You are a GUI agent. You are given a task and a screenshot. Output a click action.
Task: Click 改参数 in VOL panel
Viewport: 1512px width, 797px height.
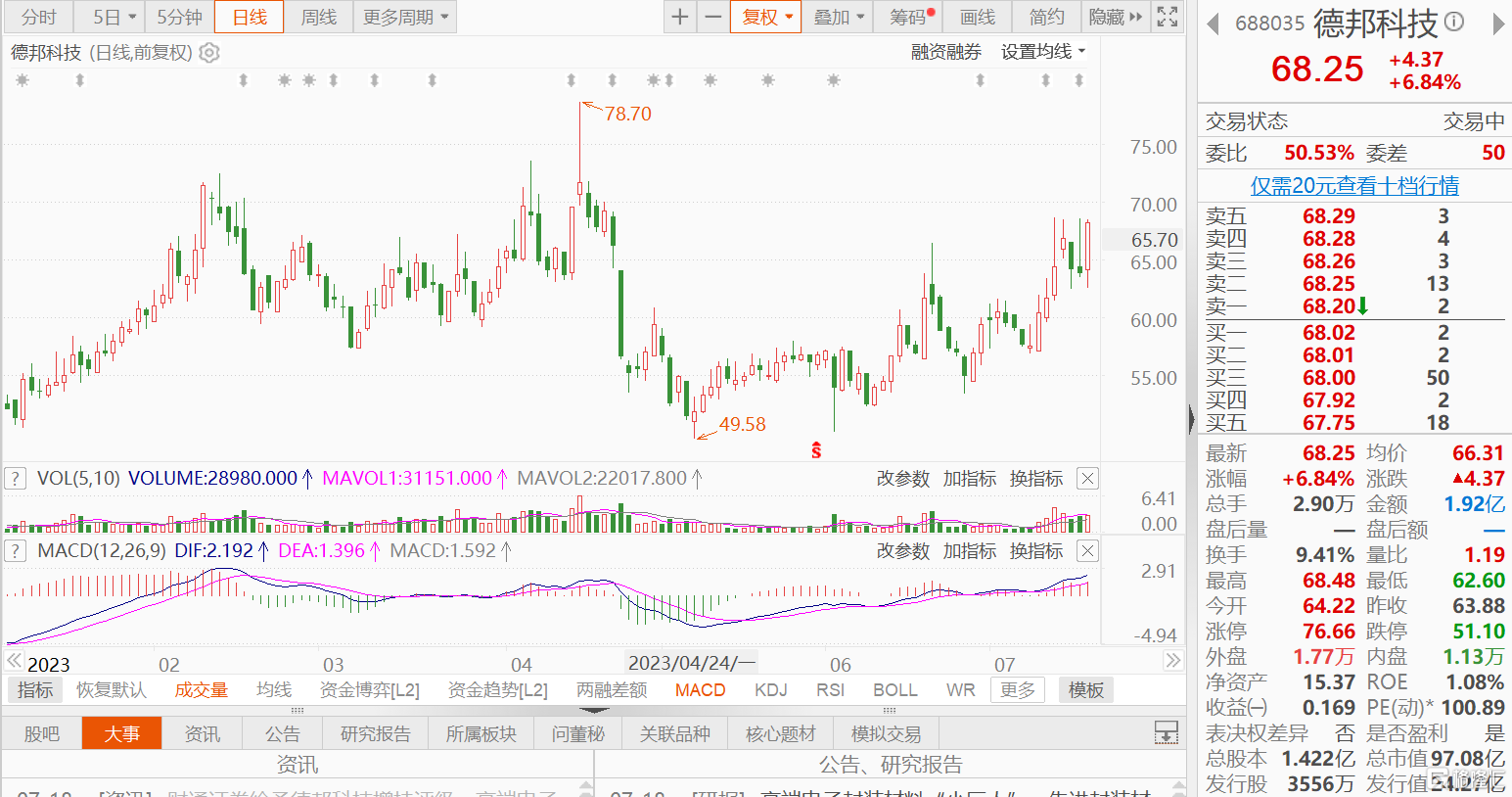(902, 479)
